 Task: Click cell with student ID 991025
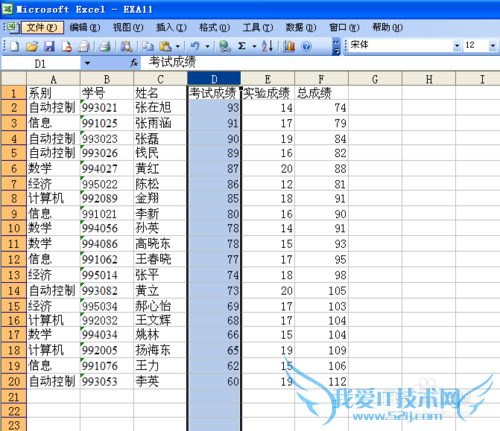coord(107,123)
